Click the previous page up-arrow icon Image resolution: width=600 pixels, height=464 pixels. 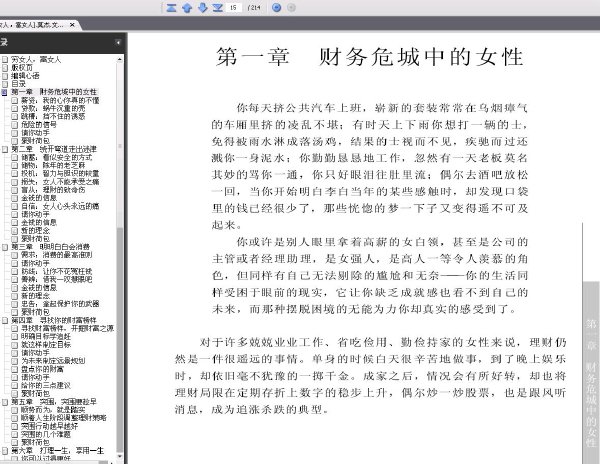(187, 7)
